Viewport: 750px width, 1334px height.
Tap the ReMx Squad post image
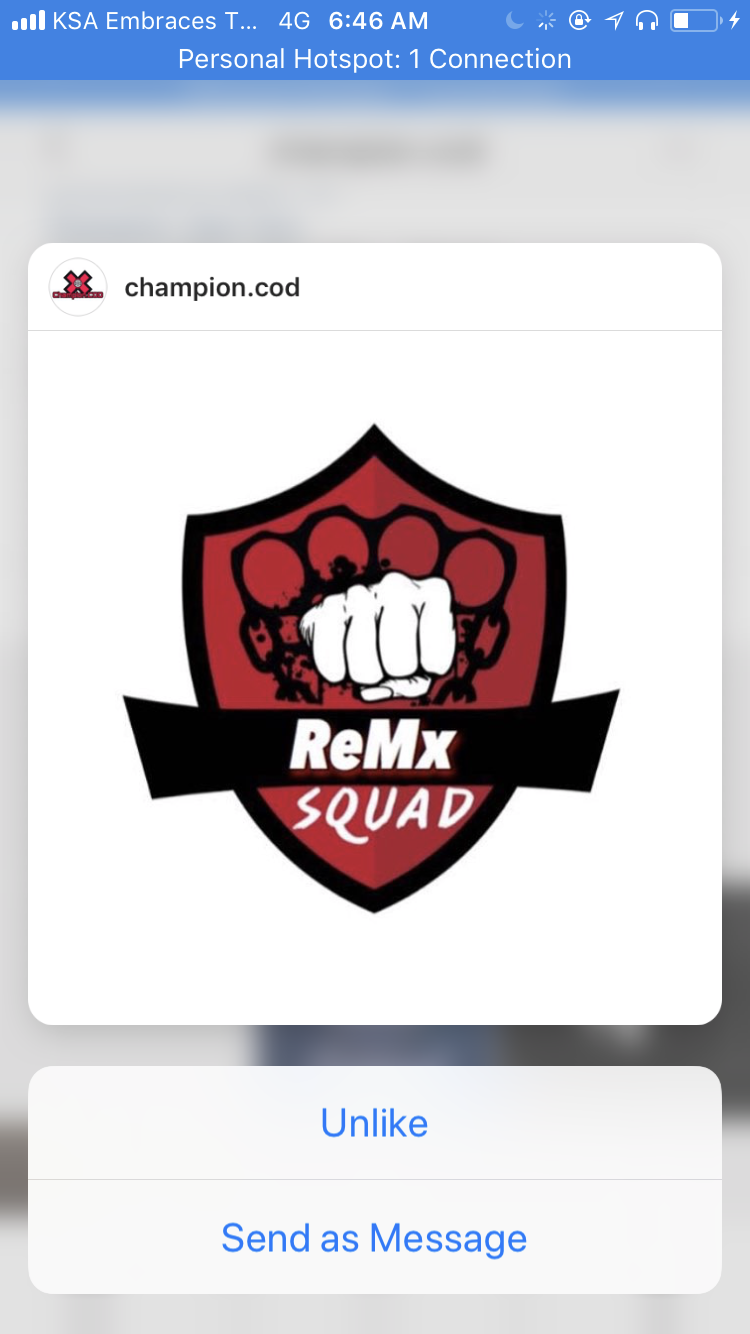pyautogui.click(x=375, y=677)
